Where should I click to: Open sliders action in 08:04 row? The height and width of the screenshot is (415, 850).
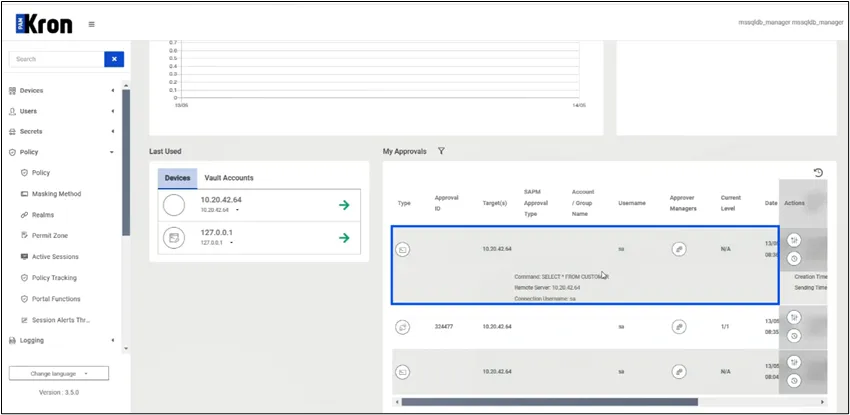point(794,362)
